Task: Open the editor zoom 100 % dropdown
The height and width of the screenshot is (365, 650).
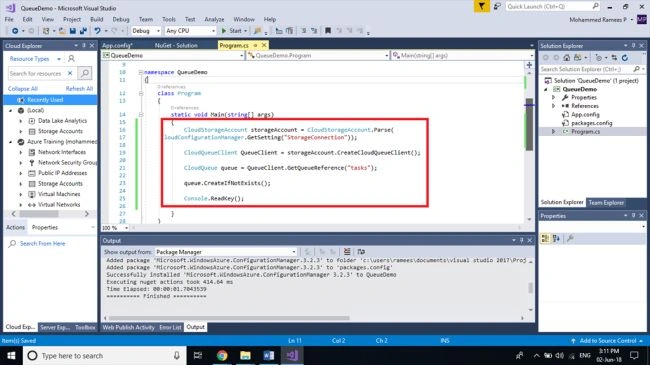Action: [115, 228]
